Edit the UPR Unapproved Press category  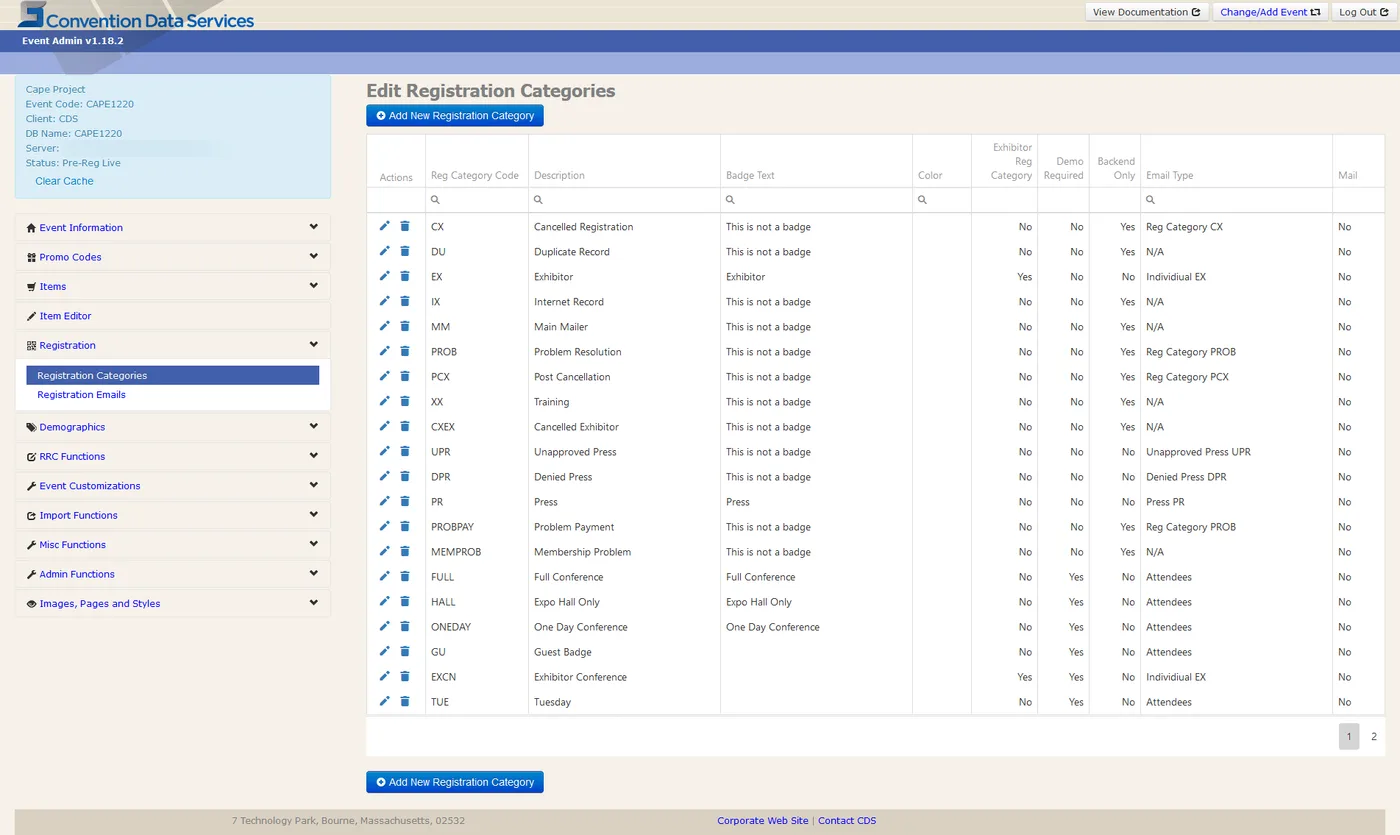(385, 451)
